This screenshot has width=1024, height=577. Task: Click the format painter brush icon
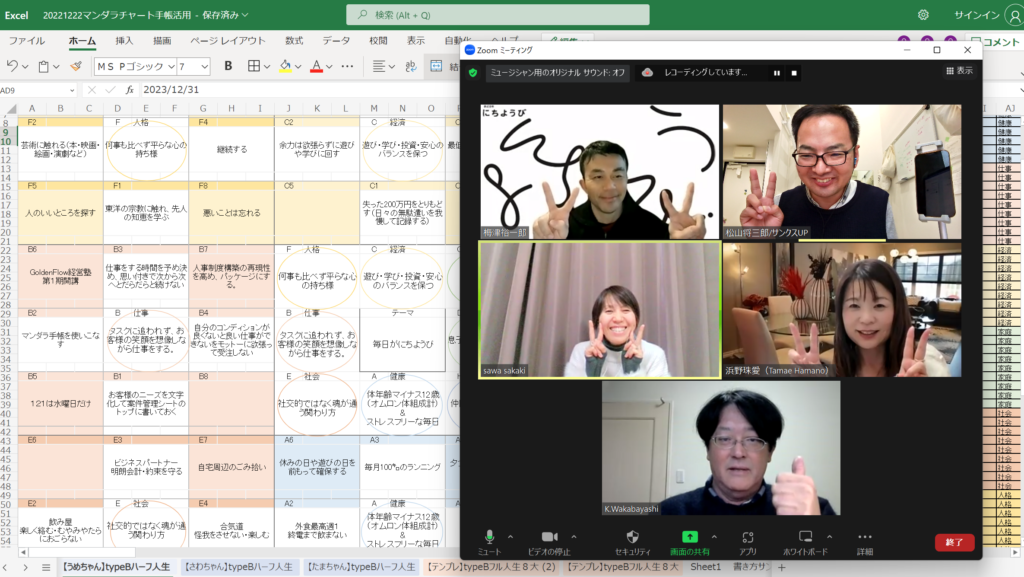pyautogui.click(x=76, y=66)
